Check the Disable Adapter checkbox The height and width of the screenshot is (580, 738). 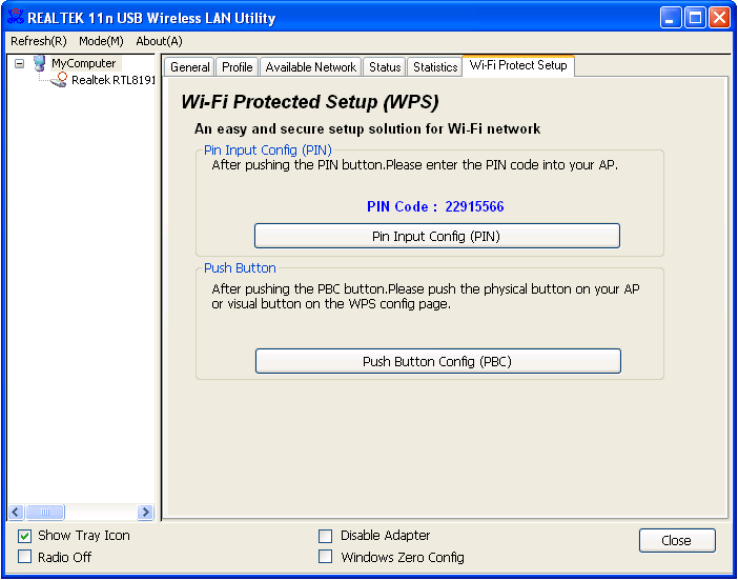click(325, 536)
